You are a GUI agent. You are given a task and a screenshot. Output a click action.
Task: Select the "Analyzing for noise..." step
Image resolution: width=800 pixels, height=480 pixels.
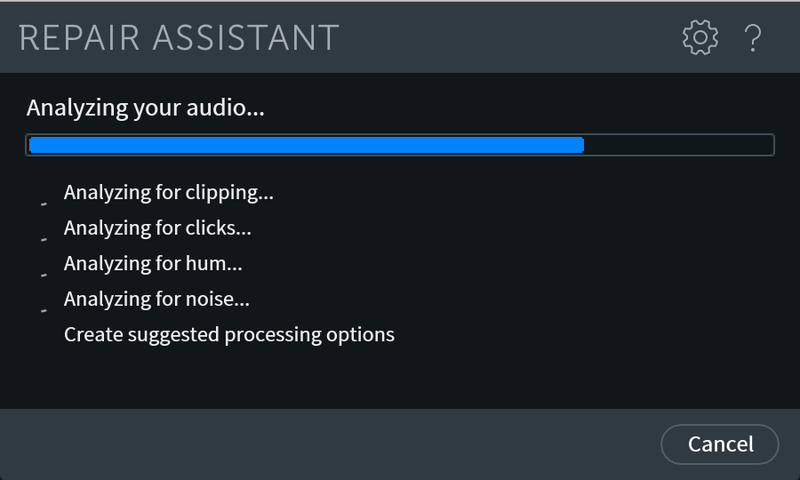(156, 299)
